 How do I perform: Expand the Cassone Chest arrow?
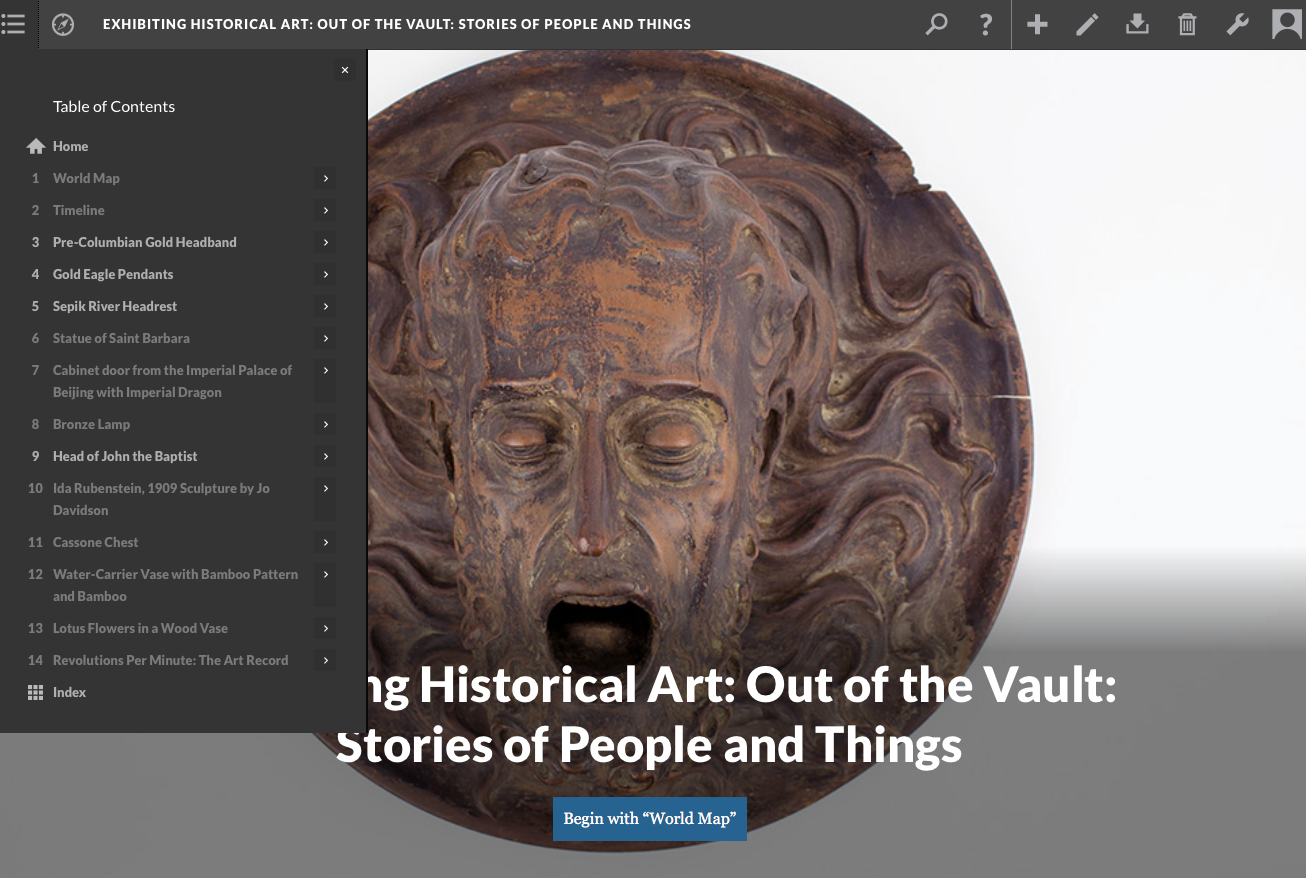point(326,542)
